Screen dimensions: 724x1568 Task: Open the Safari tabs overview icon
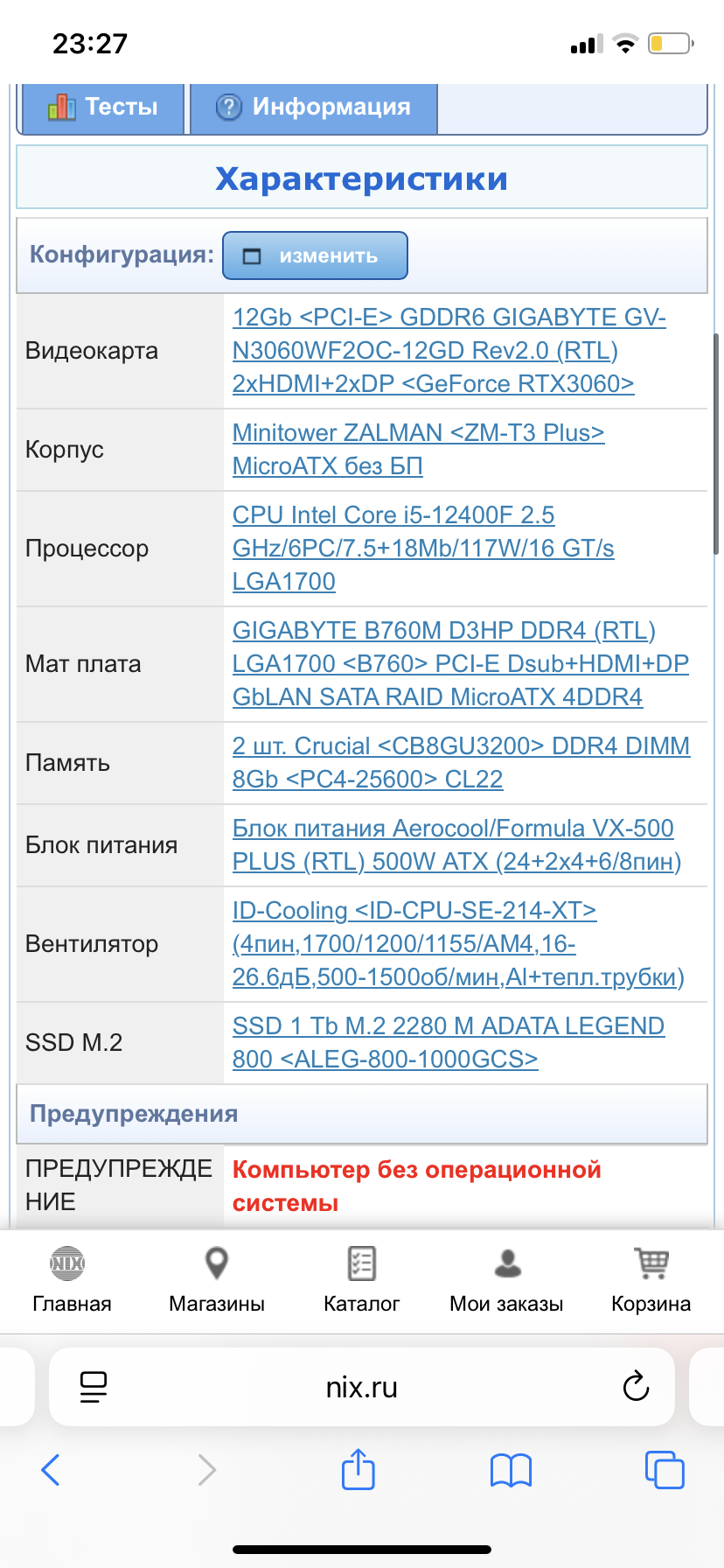click(x=665, y=1470)
